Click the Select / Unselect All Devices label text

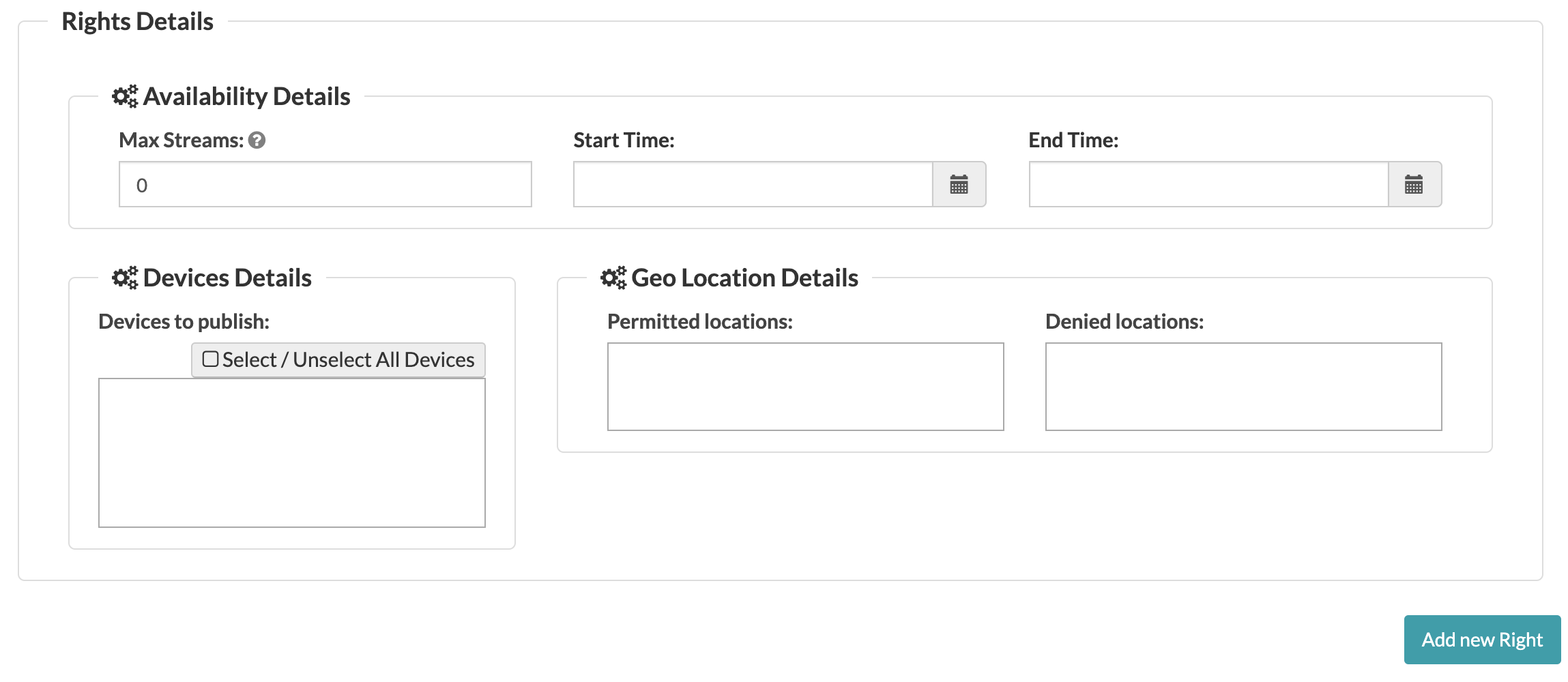point(349,359)
